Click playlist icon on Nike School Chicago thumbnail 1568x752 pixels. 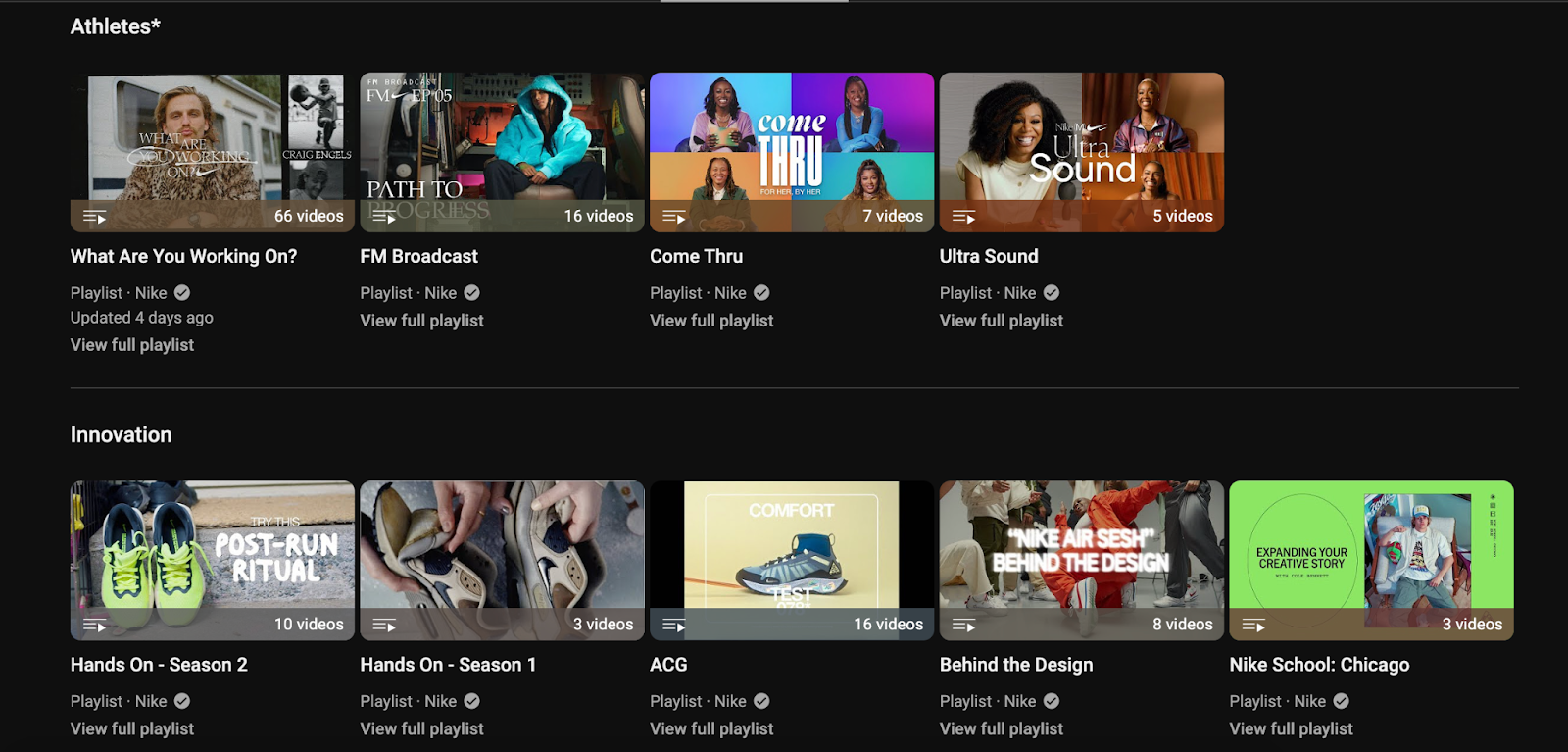(1254, 625)
